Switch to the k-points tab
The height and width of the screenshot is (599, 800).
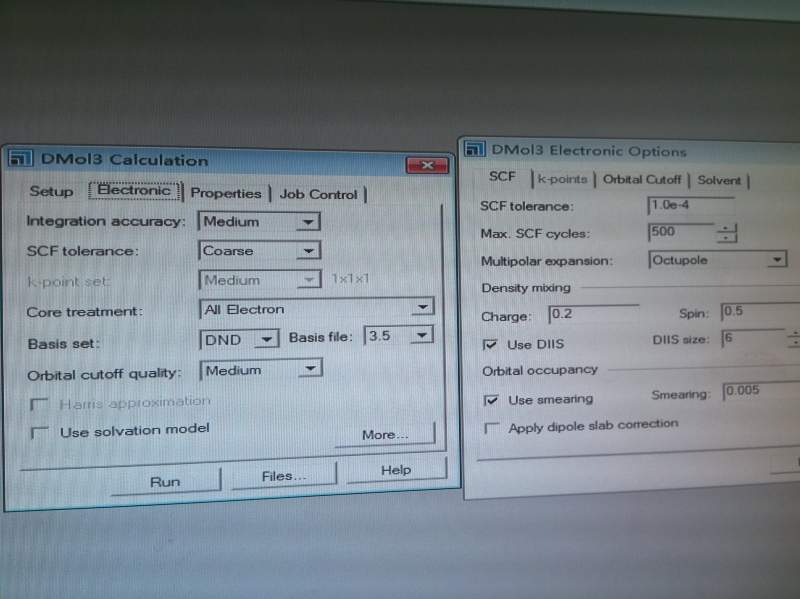(x=562, y=179)
